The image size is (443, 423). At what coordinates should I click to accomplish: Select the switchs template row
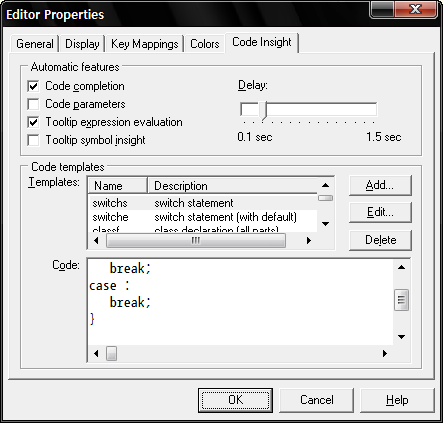pyautogui.click(x=203, y=203)
